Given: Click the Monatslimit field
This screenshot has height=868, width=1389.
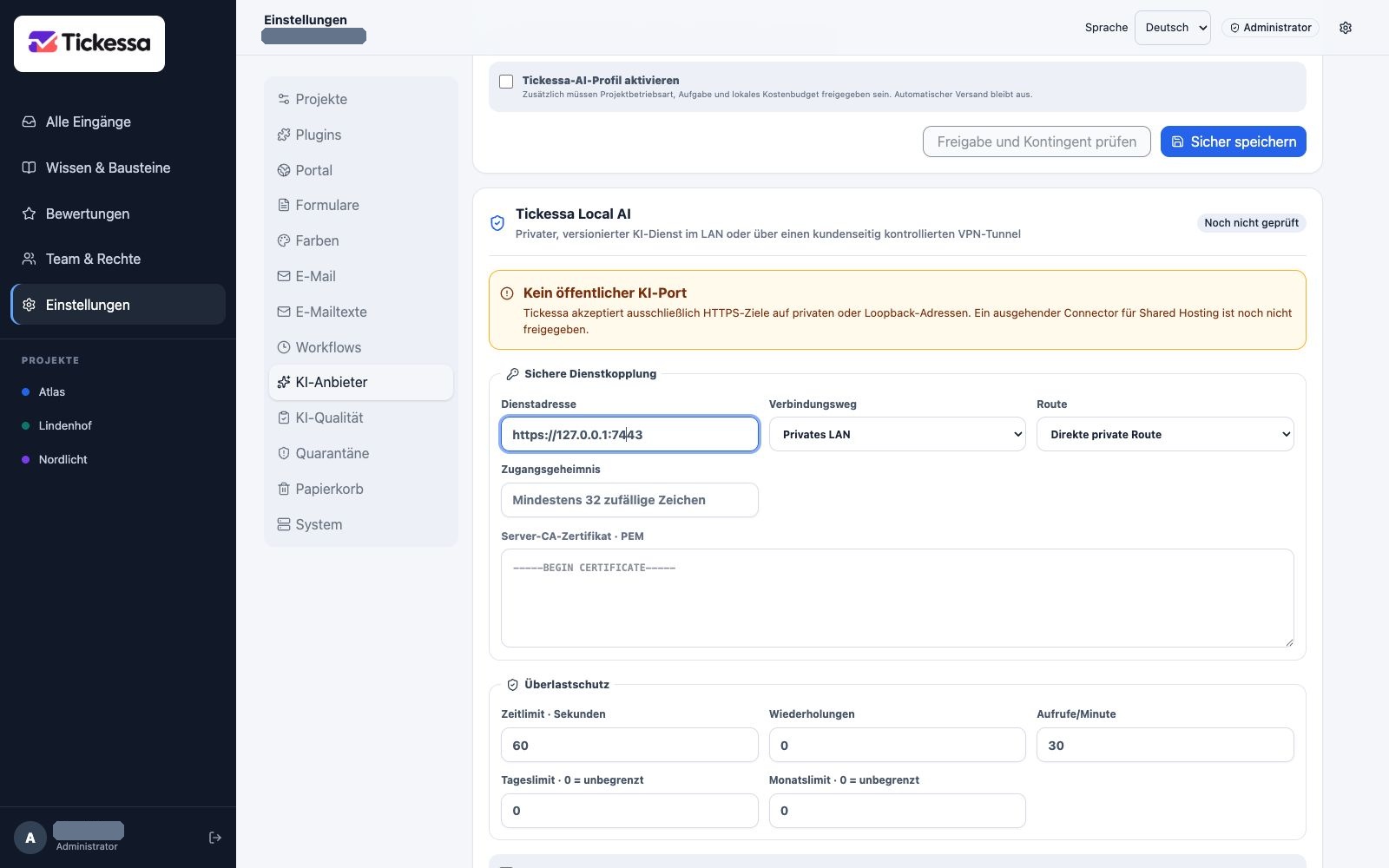Looking at the screenshot, I should pos(898,811).
